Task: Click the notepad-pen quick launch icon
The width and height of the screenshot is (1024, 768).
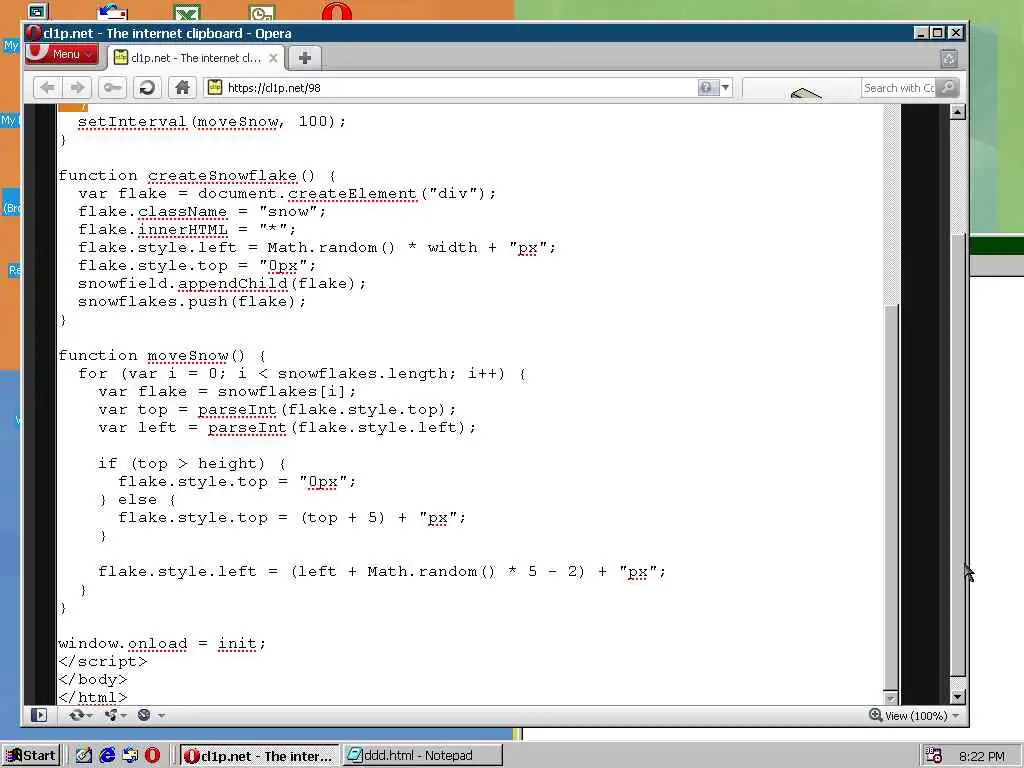Action: pos(84,756)
